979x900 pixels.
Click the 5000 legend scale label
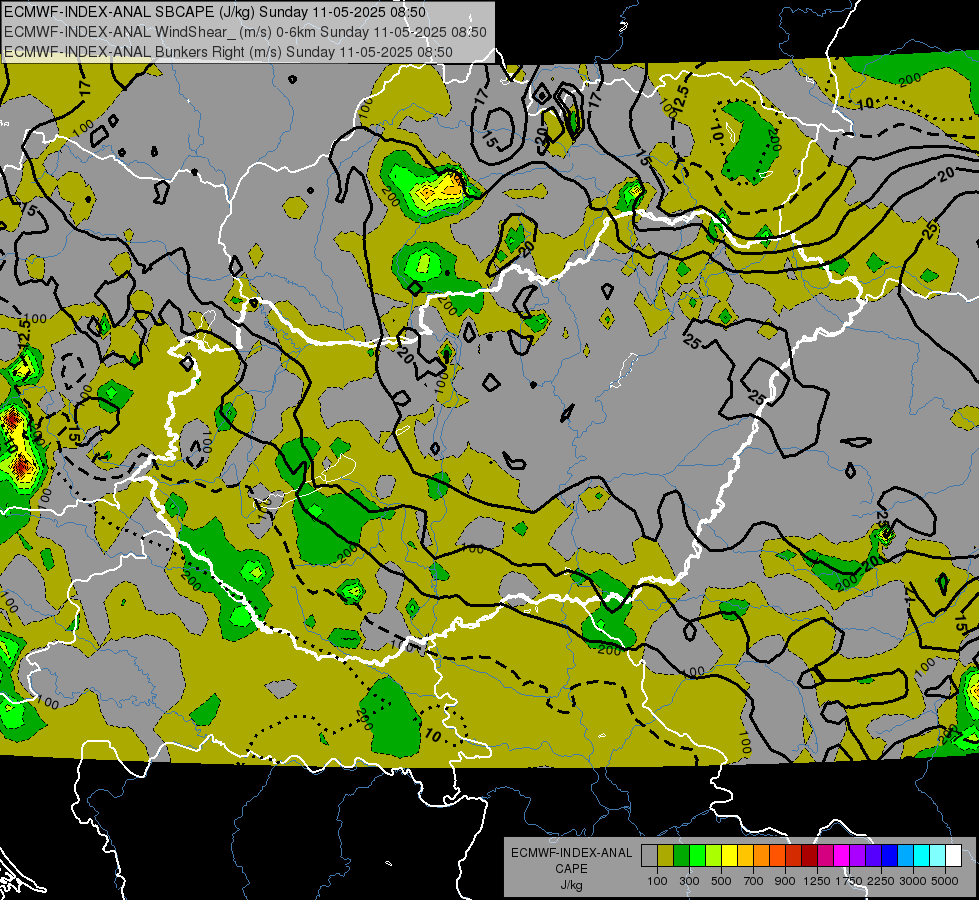coord(945,881)
